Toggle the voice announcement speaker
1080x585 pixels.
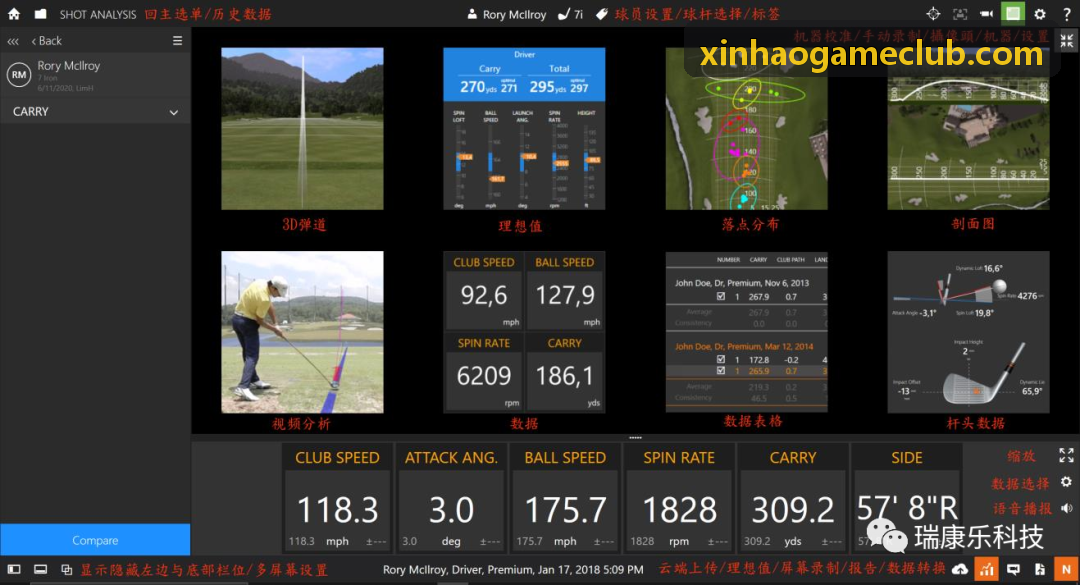(x=1066, y=509)
